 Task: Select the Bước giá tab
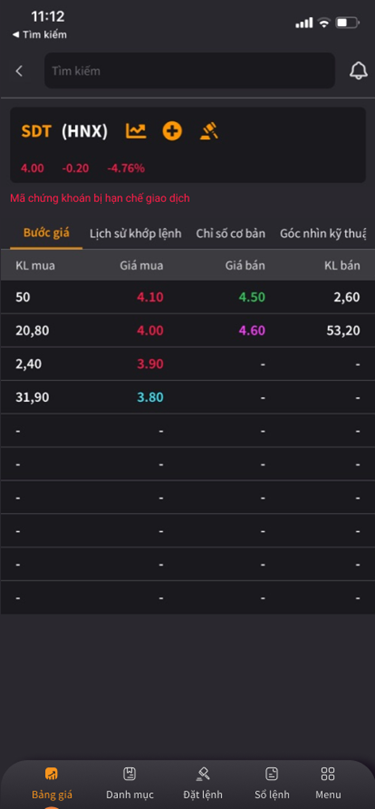[x=46, y=233]
